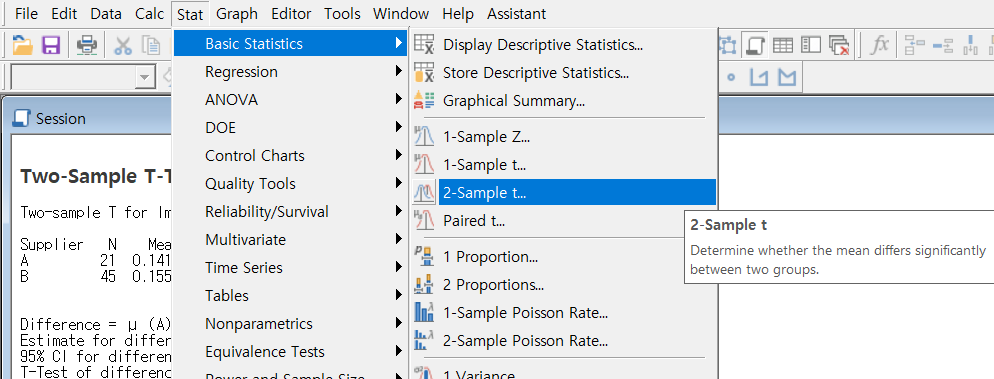Image resolution: width=994 pixels, height=379 pixels.
Task: Click the Stat menu
Action: click(x=190, y=13)
